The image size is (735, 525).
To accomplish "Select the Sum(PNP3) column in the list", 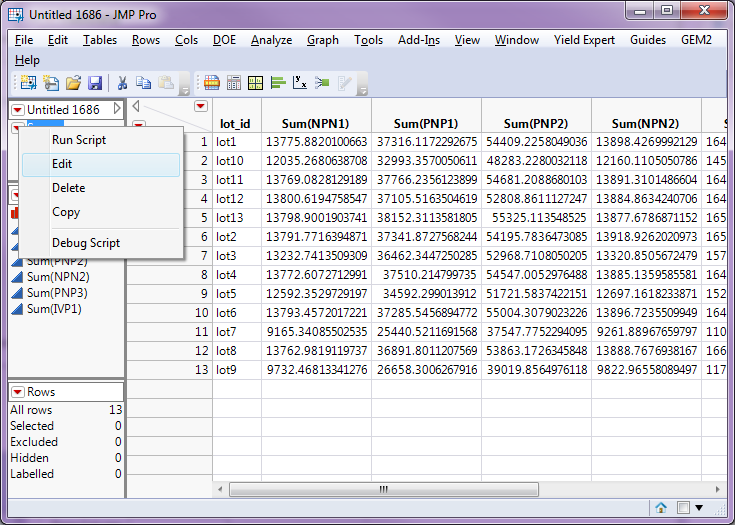I will coord(57,293).
